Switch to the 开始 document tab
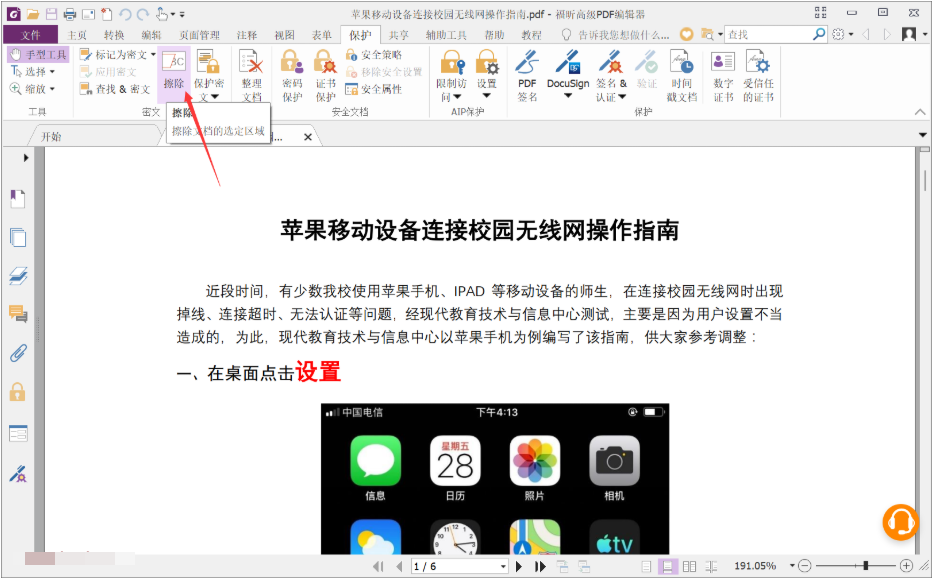The height and width of the screenshot is (579, 932). (x=51, y=137)
